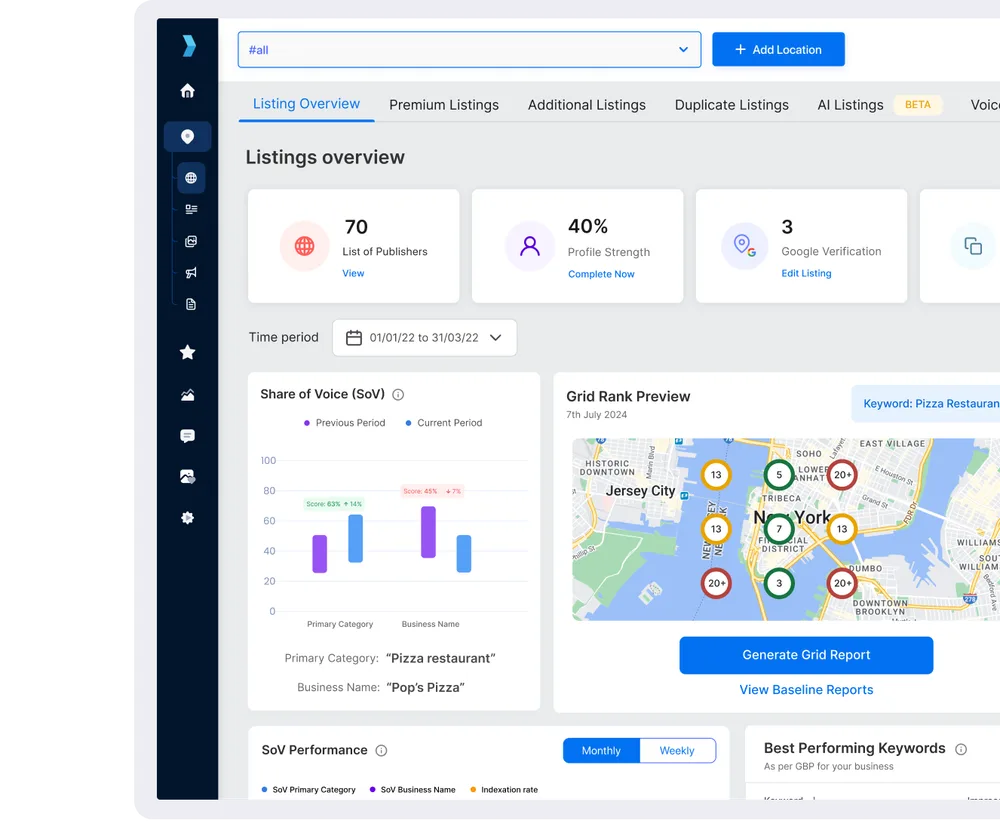Open the 01/01/22 to 31/03/22 date range dropdown
1000x821 pixels.
(425, 337)
